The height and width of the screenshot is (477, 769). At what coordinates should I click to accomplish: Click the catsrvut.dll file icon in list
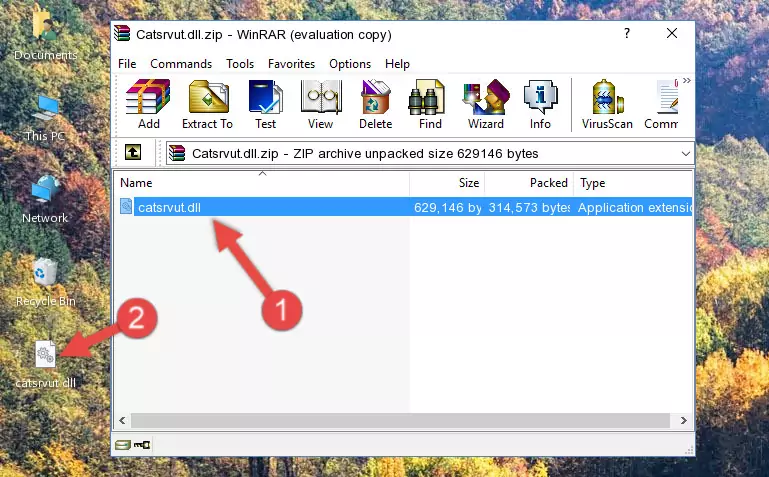tap(126, 206)
